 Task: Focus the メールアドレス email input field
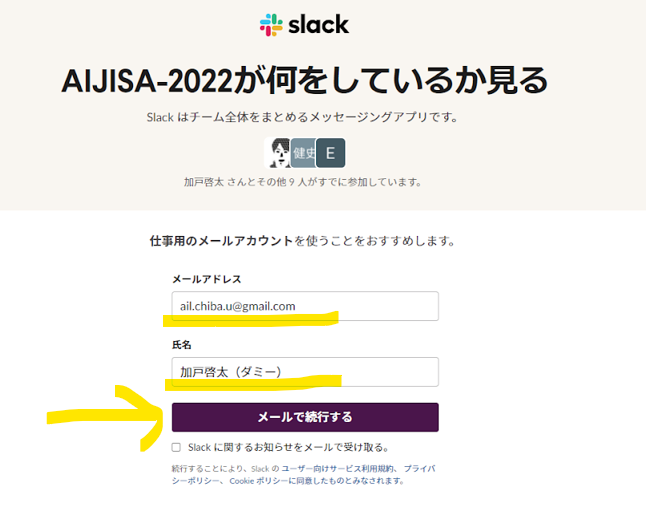pos(305,306)
